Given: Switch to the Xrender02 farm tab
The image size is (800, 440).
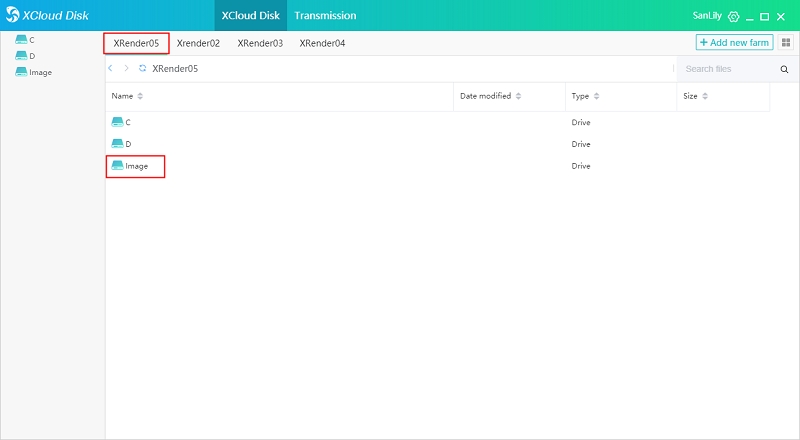Looking at the screenshot, I should click(198, 43).
